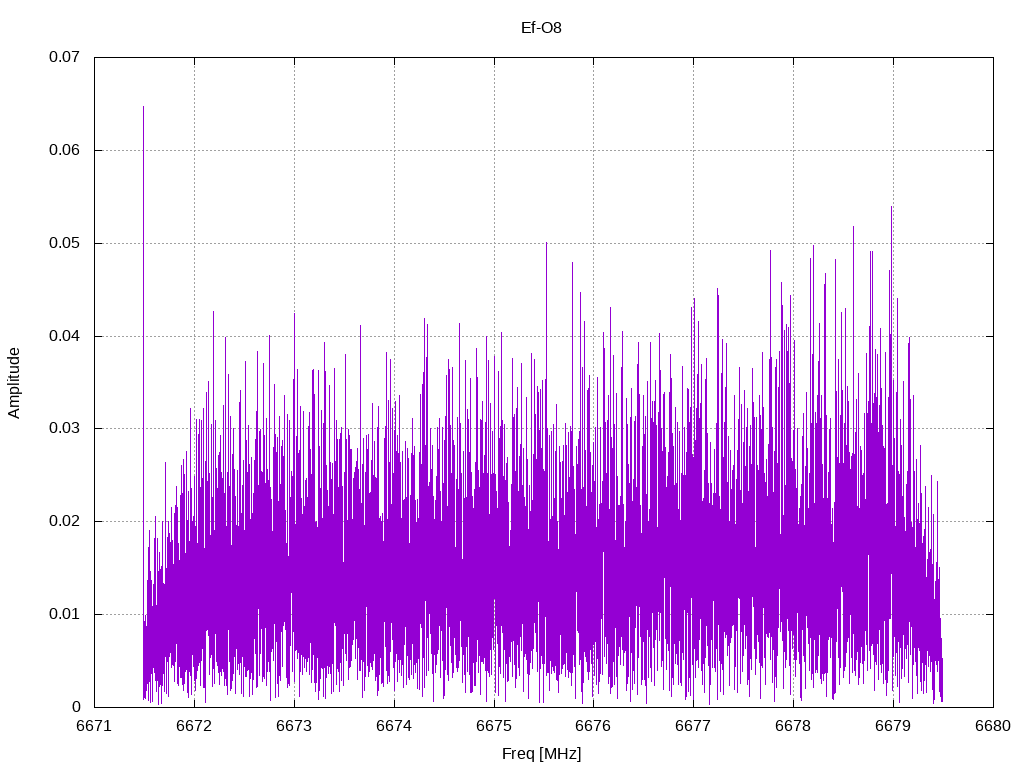Click y-axis tick label 0.03
The image size is (1024, 768).
click(x=65, y=428)
